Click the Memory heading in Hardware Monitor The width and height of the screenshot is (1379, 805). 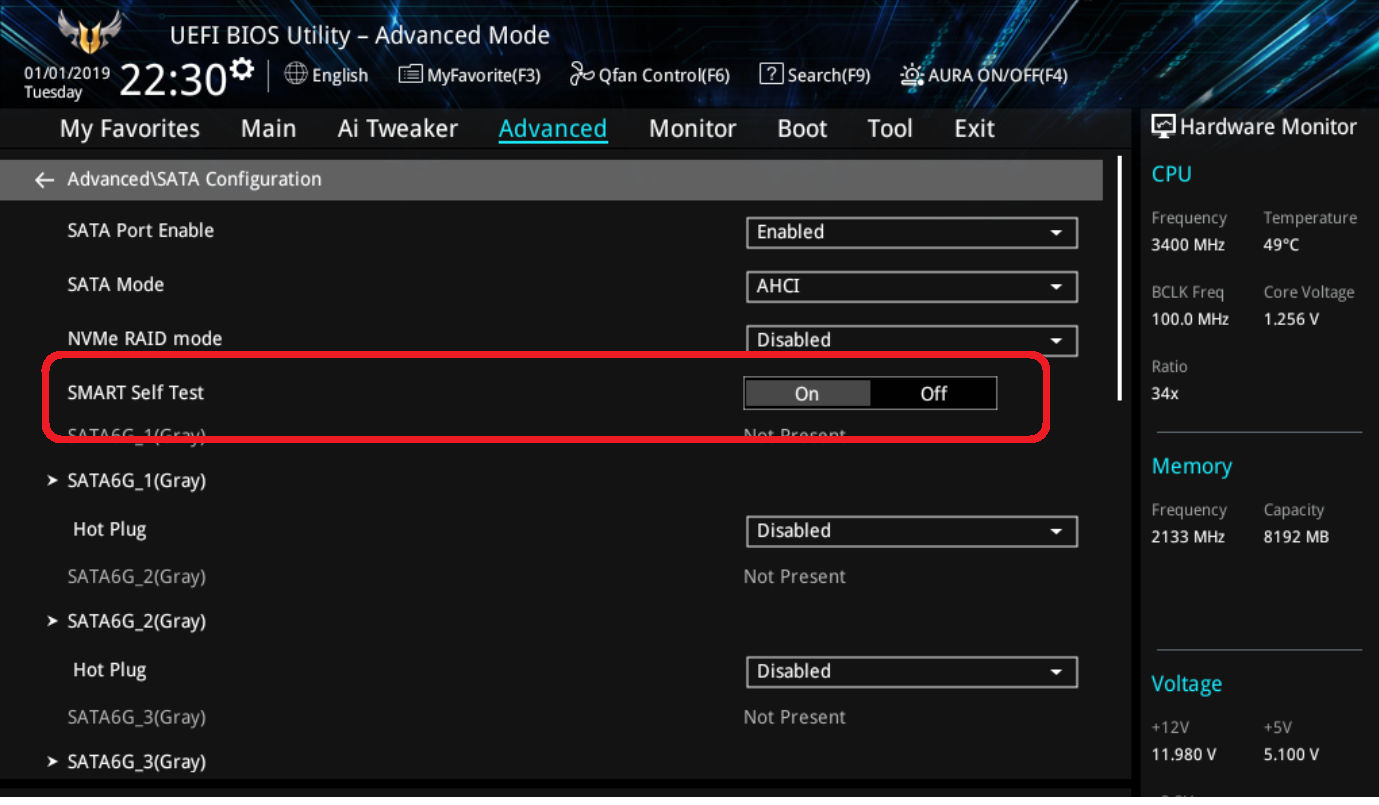click(1191, 467)
